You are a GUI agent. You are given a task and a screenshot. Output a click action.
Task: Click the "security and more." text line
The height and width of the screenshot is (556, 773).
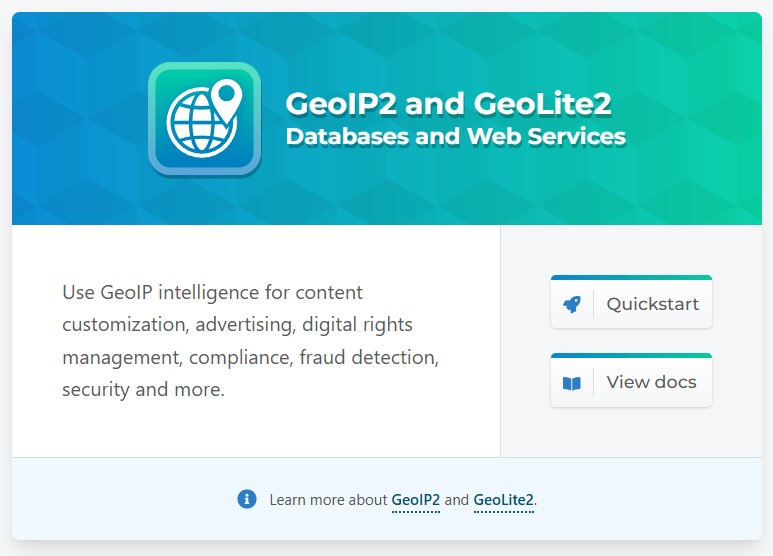143,389
